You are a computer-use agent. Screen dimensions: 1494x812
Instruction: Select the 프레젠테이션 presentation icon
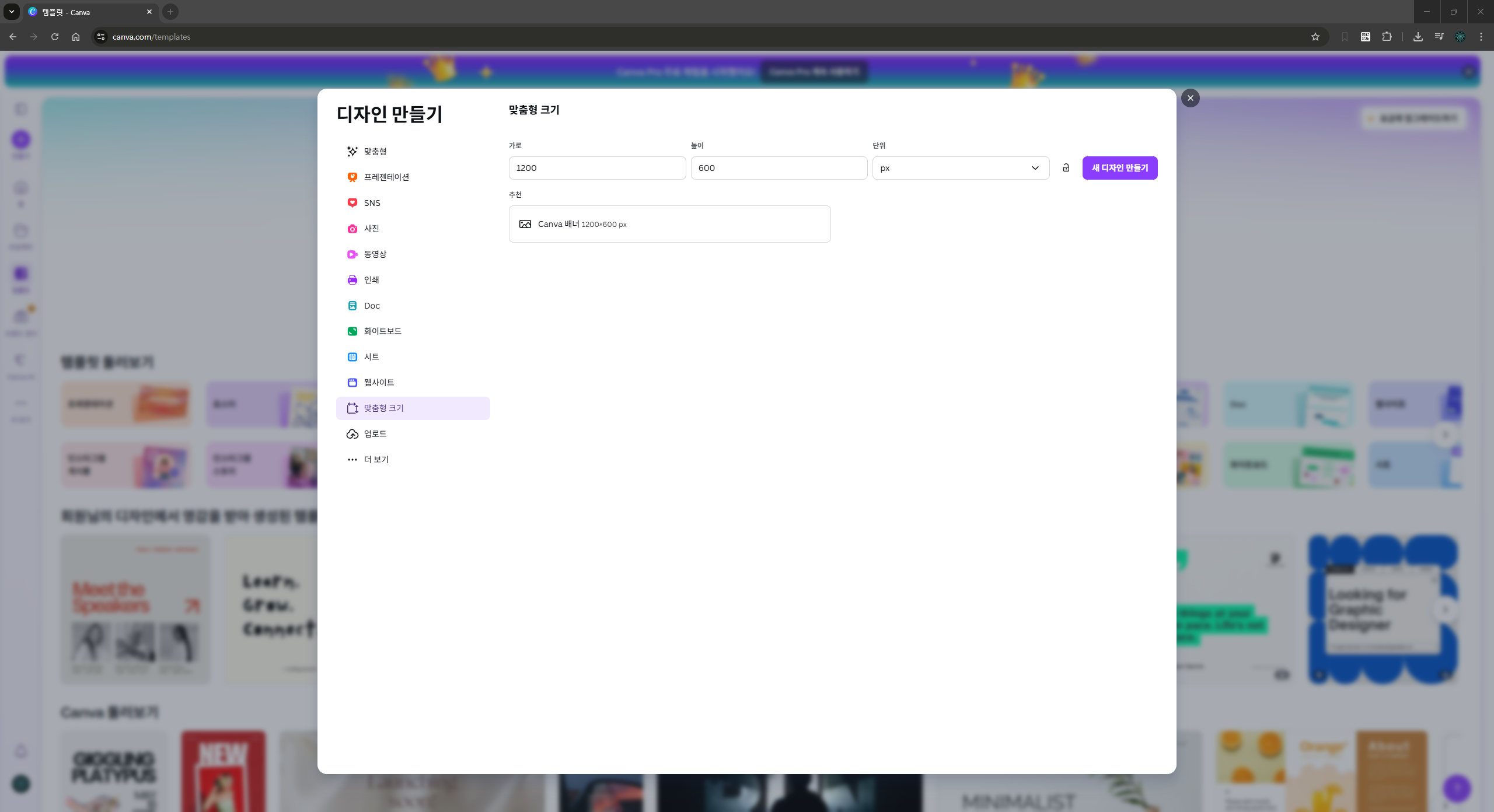coord(352,177)
